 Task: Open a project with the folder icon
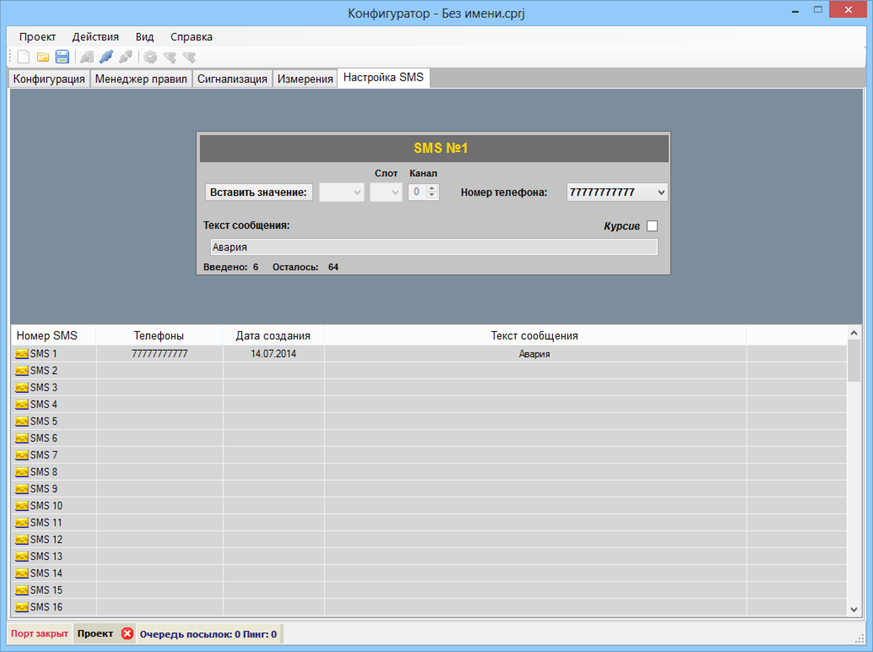tap(43, 57)
